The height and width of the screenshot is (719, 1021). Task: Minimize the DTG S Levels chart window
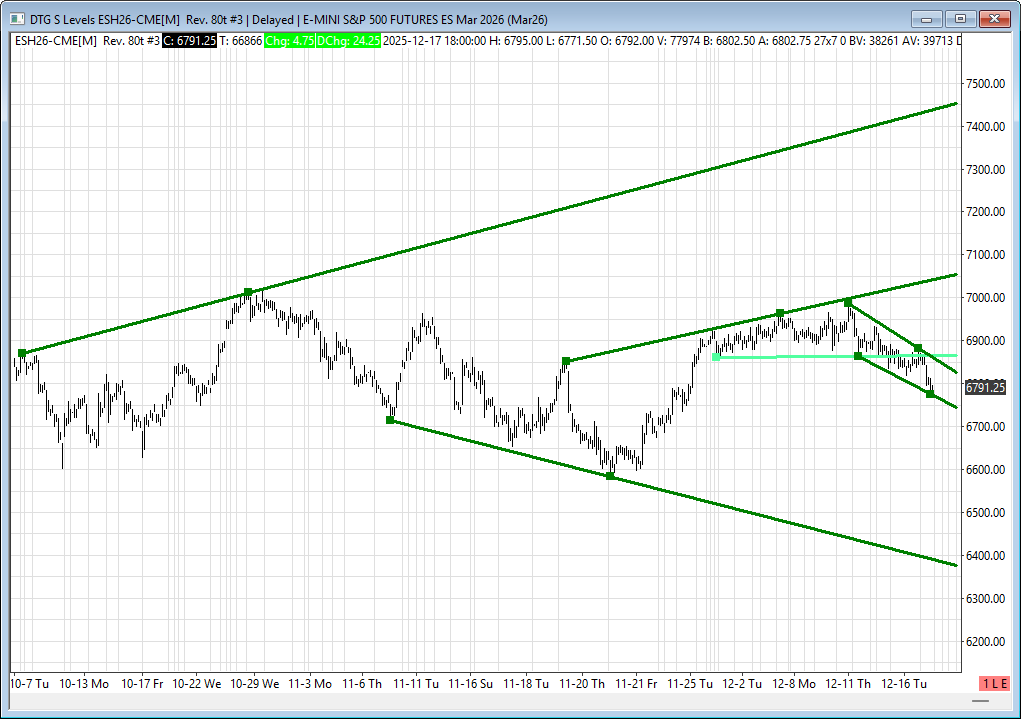[x=928, y=18]
